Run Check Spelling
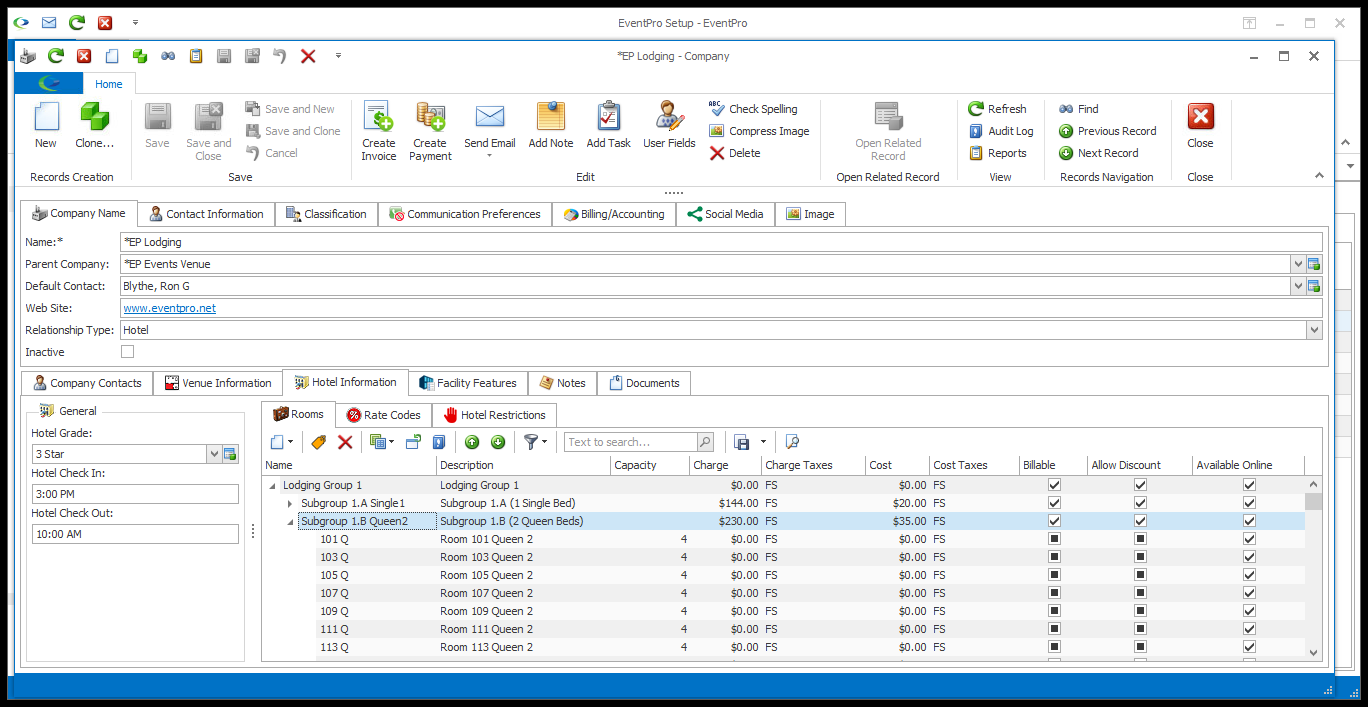The width and height of the screenshot is (1368, 707). (x=754, y=109)
